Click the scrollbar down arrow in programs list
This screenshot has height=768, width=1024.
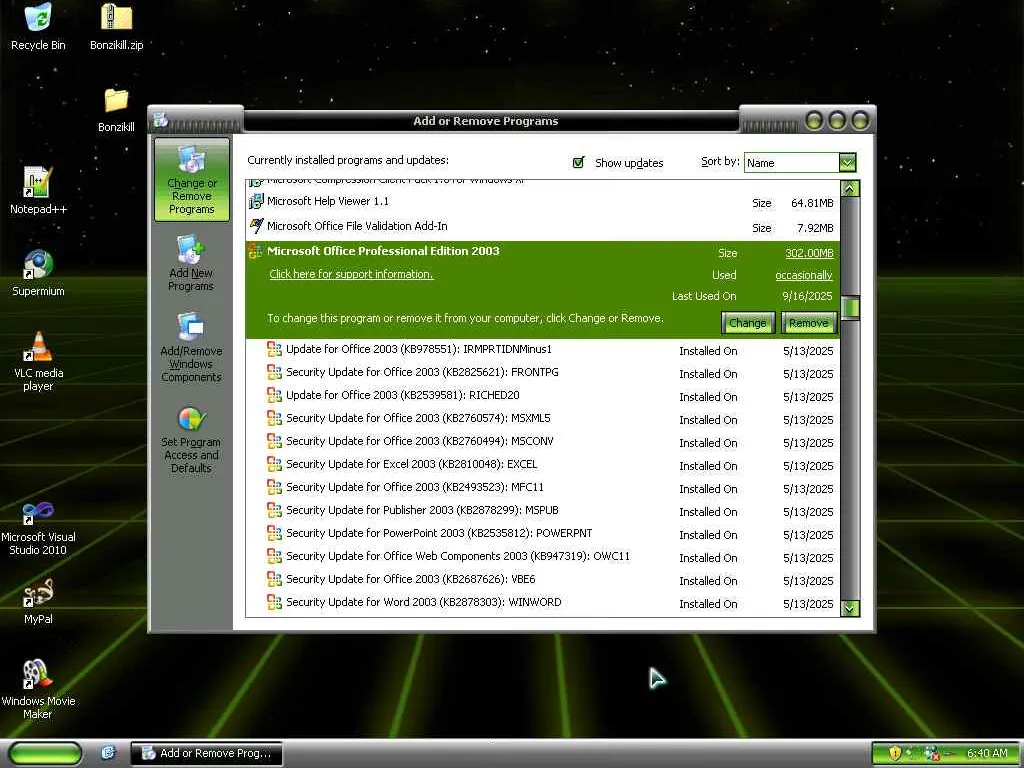850,608
